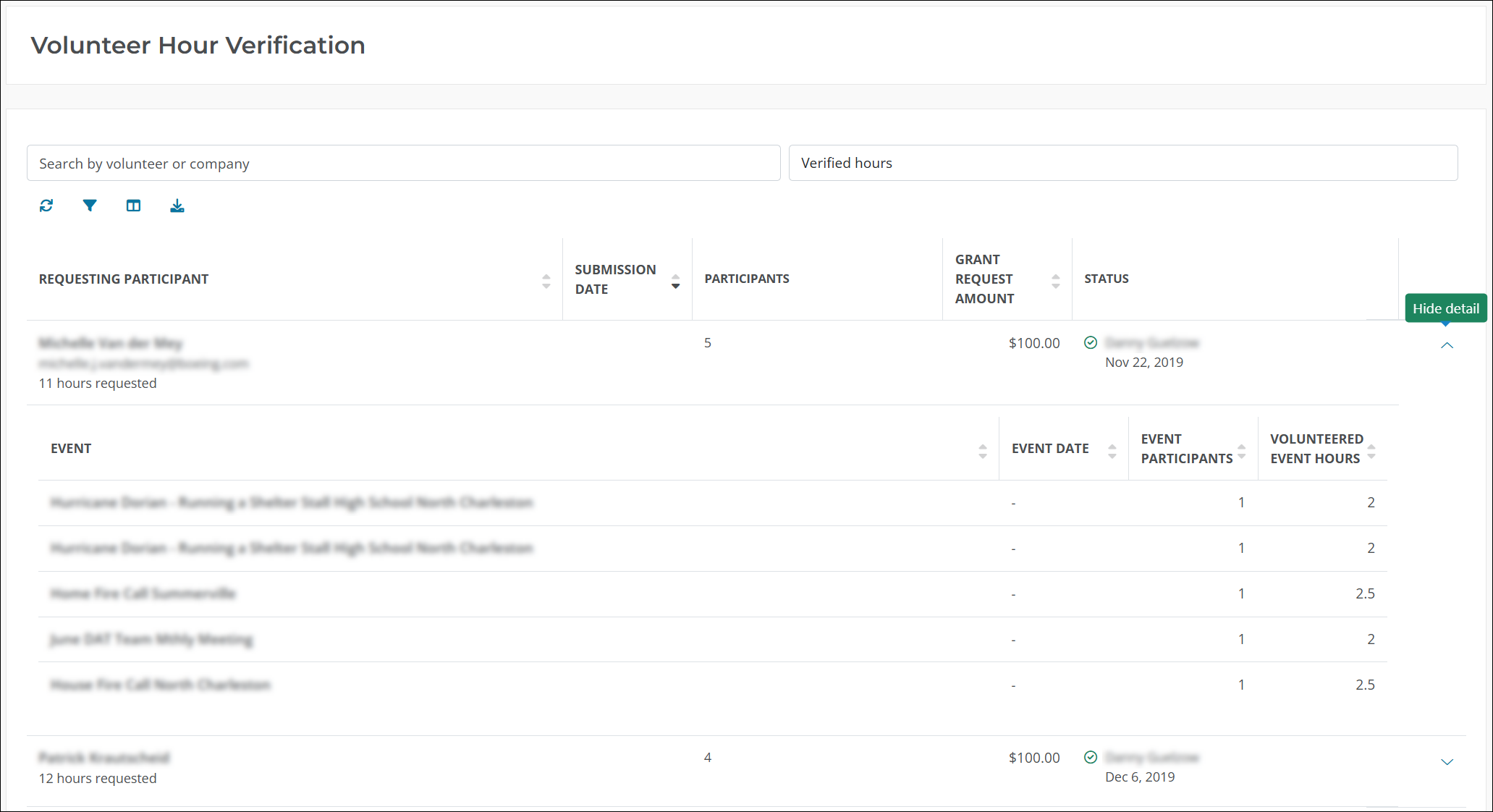The width and height of the screenshot is (1493, 812).
Task: Open the filter funnel icon
Action: coord(90,206)
